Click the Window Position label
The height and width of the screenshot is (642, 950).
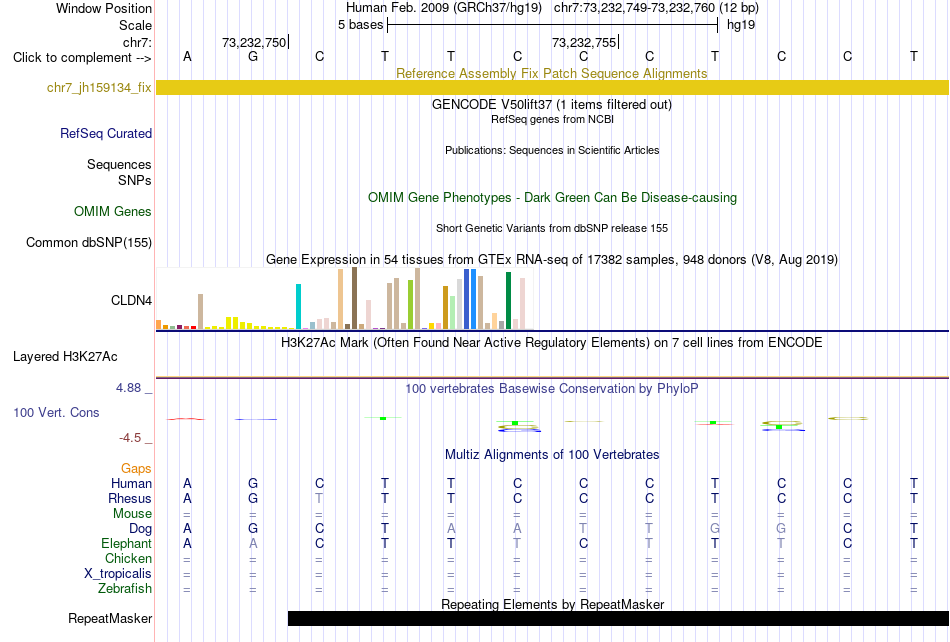[x=104, y=8]
